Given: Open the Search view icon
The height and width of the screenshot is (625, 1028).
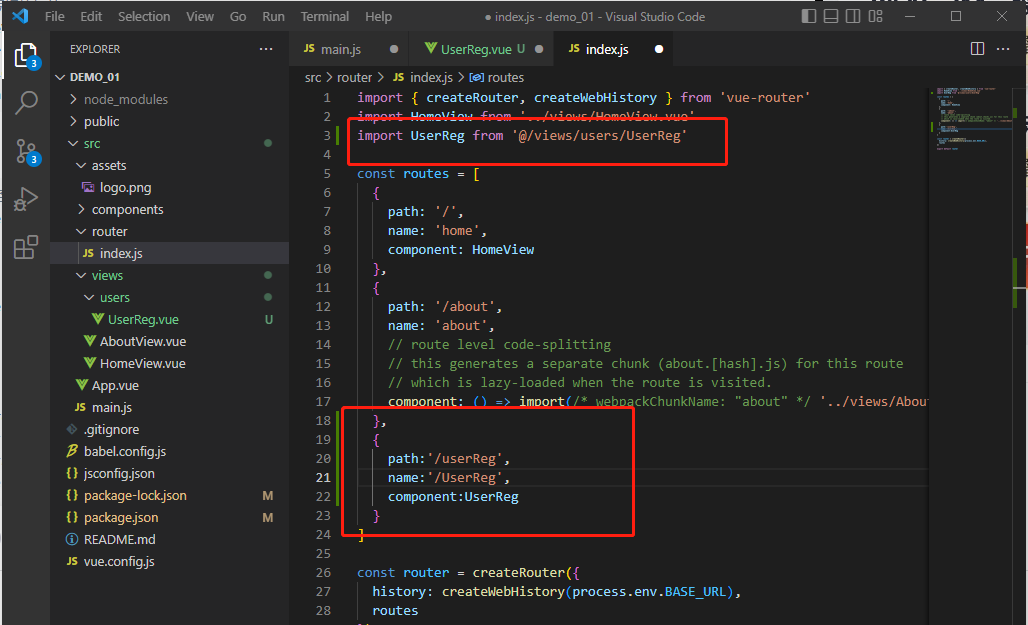Looking at the screenshot, I should [26, 103].
